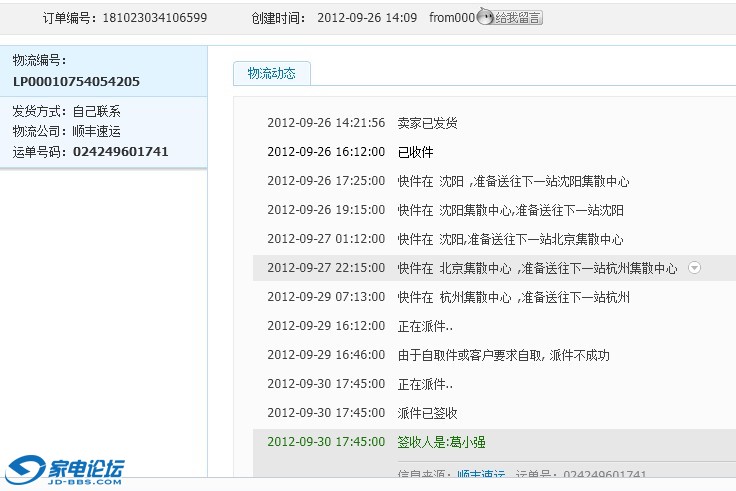The width and height of the screenshot is (736, 491).
Task: Expand the dropdown arrow on 北京集散中心 row
Action: (x=694, y=268)
